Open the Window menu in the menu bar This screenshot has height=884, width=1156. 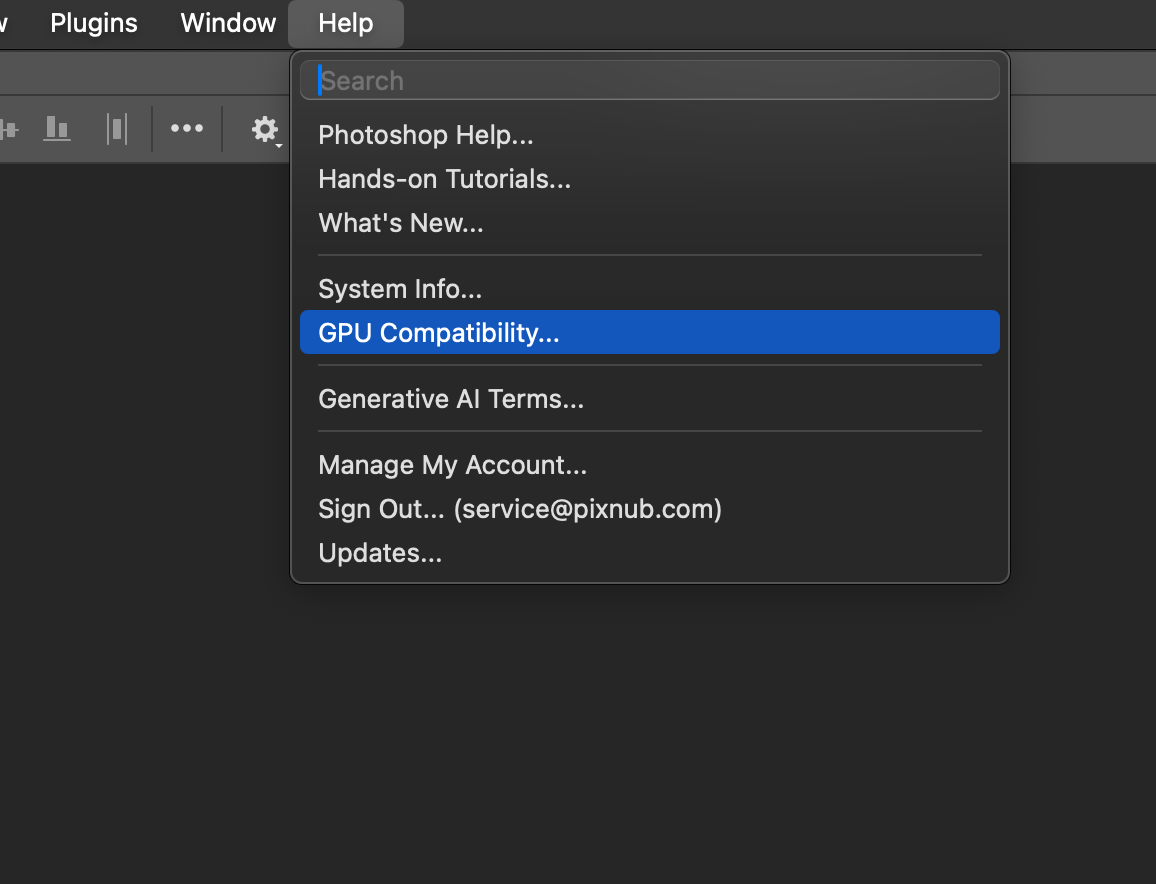pyautogui.click(x=228, y=23)
